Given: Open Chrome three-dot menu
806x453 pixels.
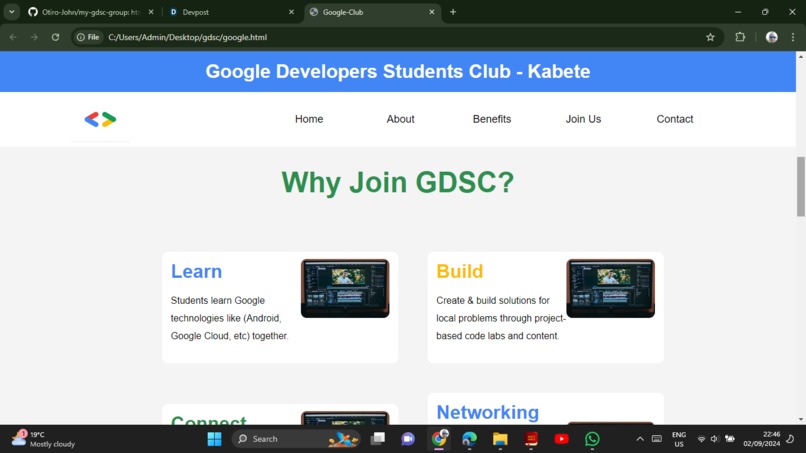Looking at the screenshot, I should point(793,37).
